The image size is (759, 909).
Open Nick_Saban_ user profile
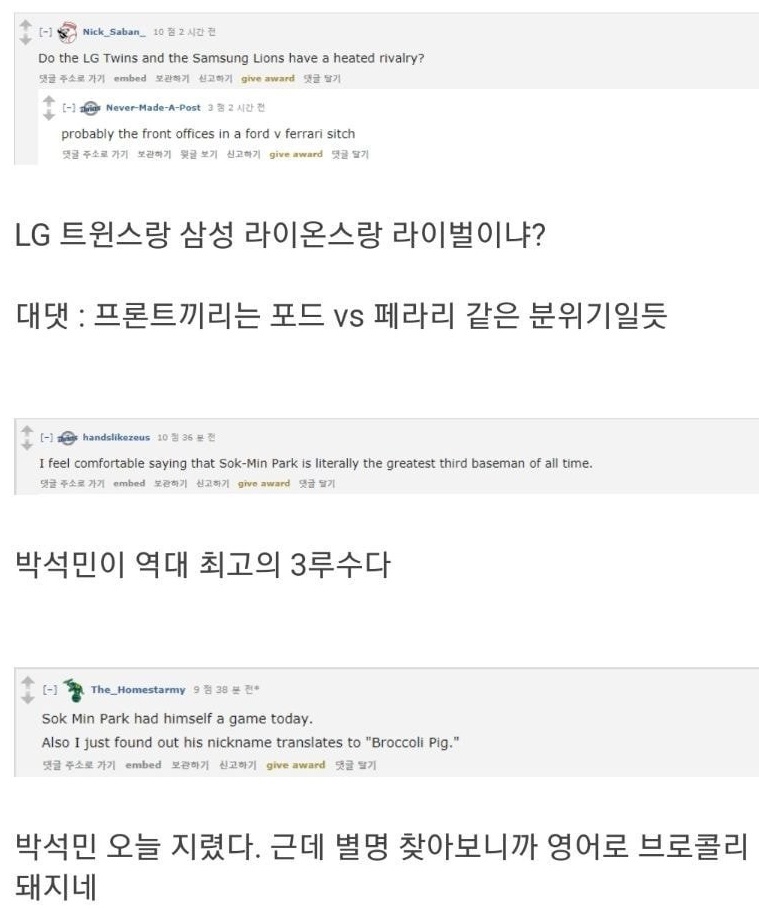[114, 32]
